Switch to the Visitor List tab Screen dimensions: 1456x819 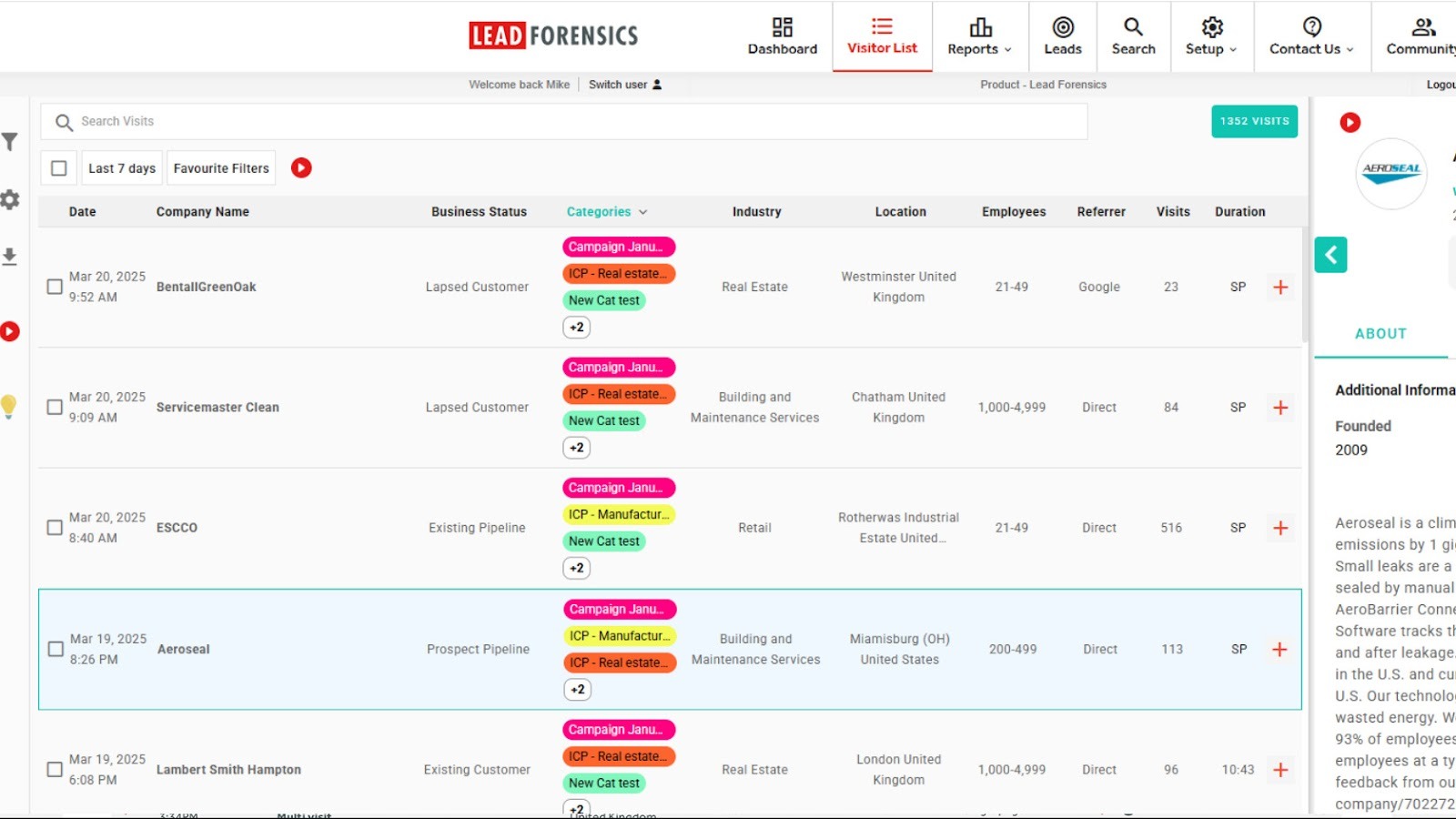tap(882, 37)
